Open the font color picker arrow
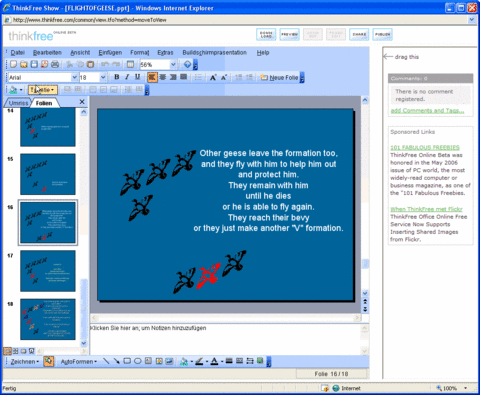Viewport: 480px width, 395px height. 222,362
